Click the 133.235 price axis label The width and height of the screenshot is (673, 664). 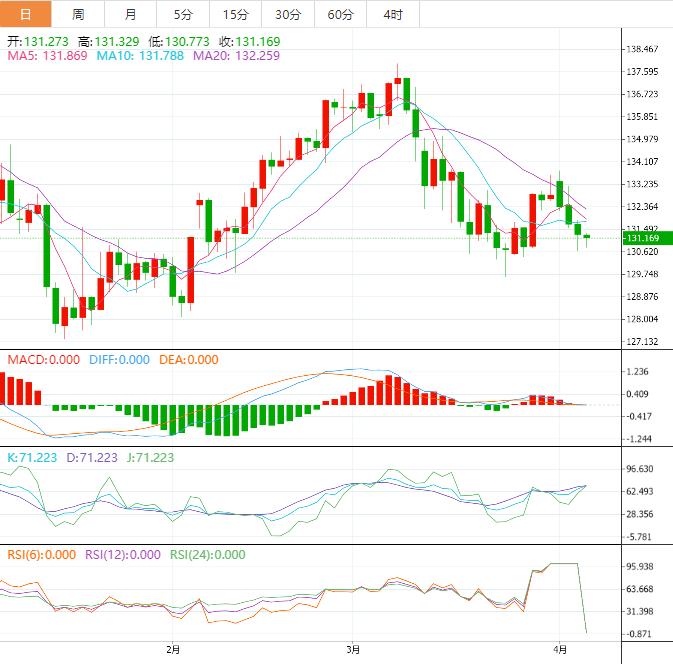642,184
